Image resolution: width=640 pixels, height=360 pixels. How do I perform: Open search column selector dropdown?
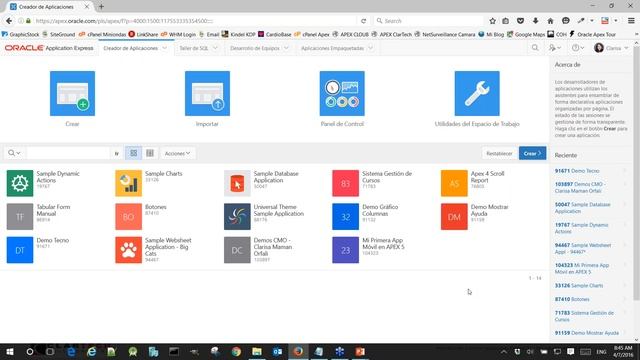[x=14, y=153]
